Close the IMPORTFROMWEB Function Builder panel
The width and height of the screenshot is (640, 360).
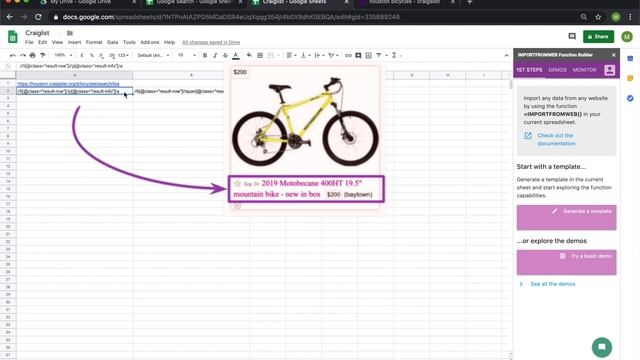[613, 55]
